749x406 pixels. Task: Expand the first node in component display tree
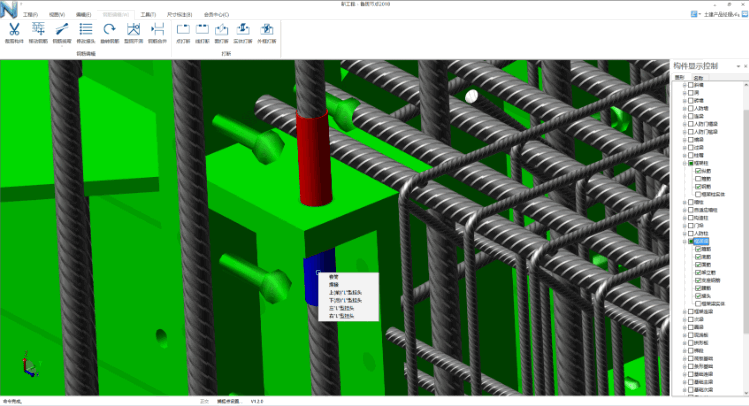coord(685,86)
